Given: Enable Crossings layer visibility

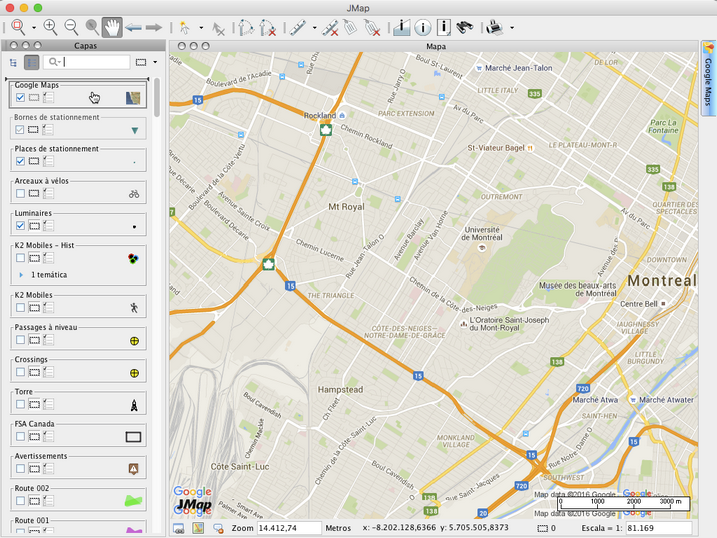Looking at the screenshot, I should (20, 372).
